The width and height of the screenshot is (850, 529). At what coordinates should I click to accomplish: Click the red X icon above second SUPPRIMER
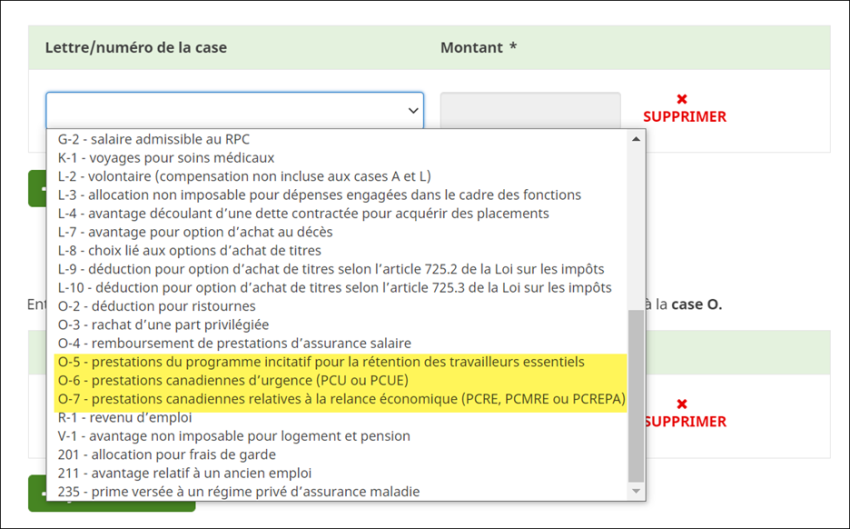pyautogui.click(x=682, y=404)
